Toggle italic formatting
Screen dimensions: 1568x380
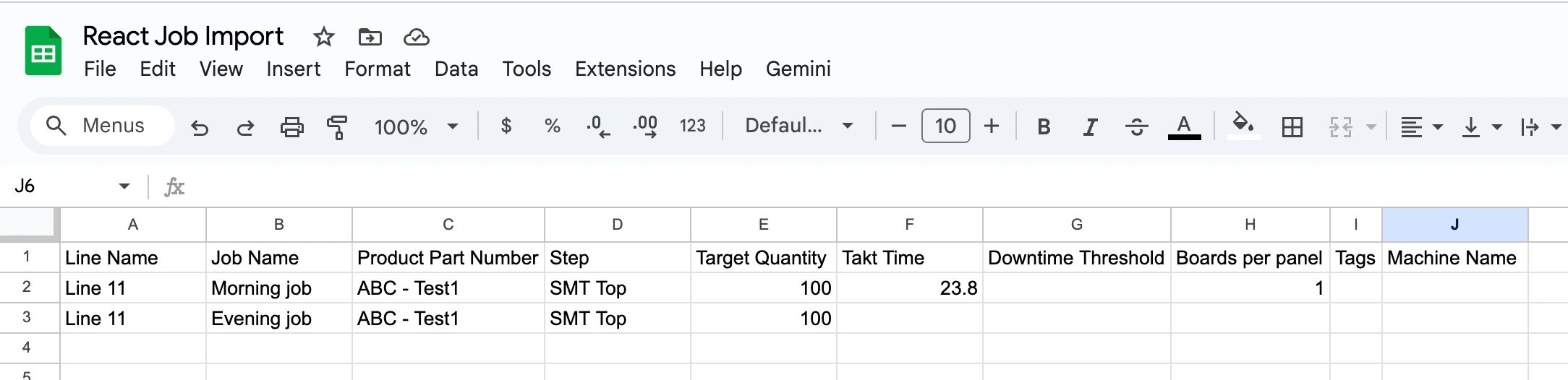coord(1089,127)
